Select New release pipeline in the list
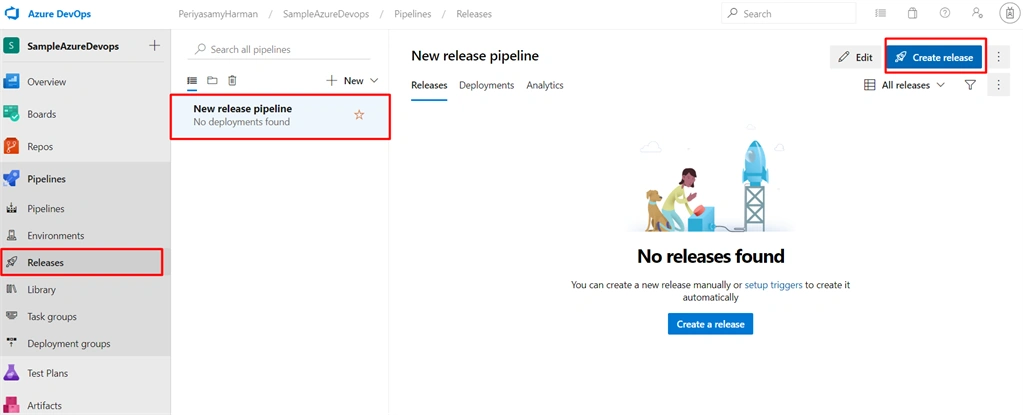 (x=281, y=116)
